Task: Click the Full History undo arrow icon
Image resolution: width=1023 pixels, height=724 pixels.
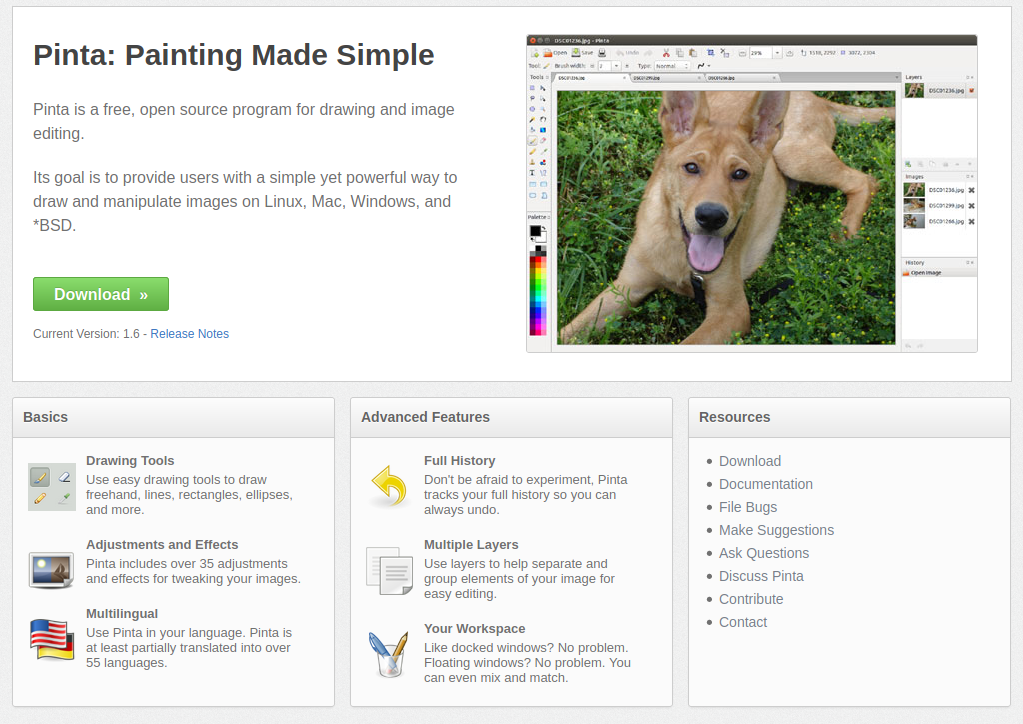Action: coord(389,486)
